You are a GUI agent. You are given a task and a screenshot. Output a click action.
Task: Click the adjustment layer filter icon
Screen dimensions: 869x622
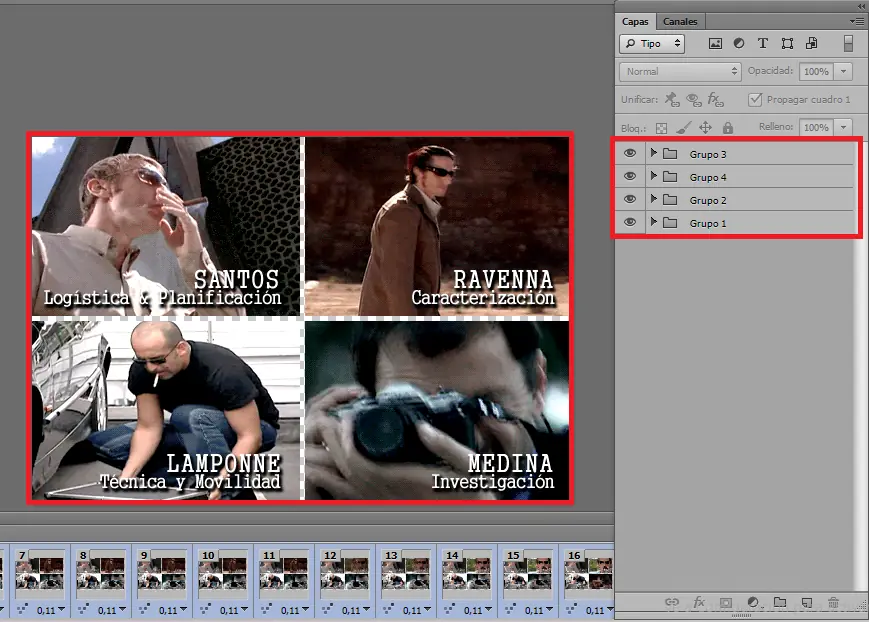pyautogui.click(x=739, y=44)
